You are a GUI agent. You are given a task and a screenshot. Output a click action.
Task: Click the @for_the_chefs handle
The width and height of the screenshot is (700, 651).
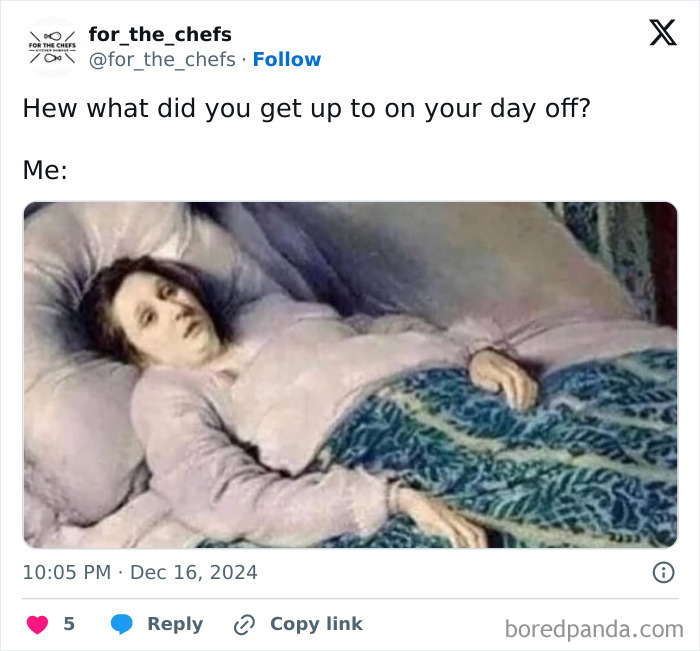coord(162,60)
